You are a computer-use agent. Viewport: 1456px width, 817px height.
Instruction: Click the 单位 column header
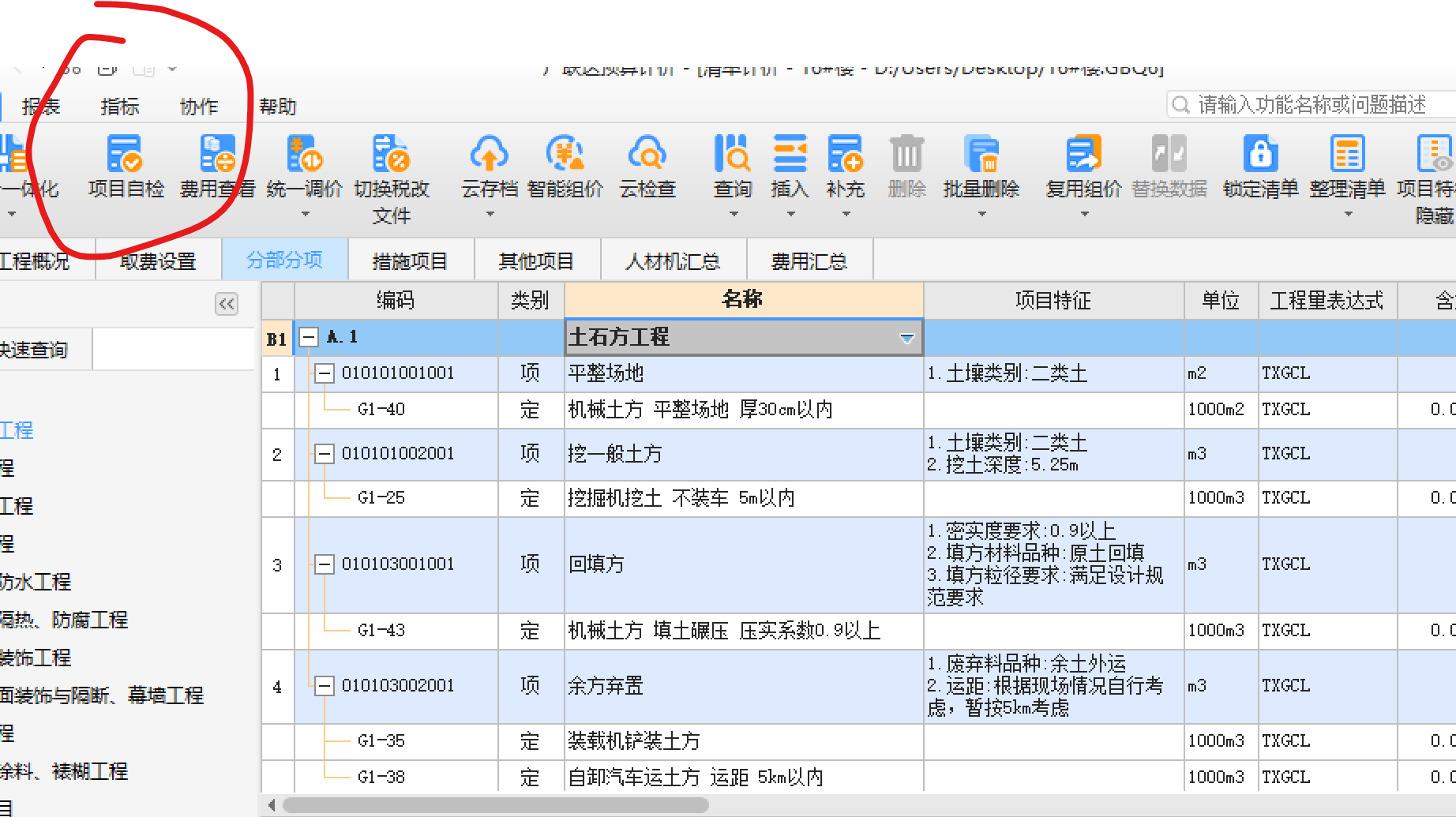1221,300
